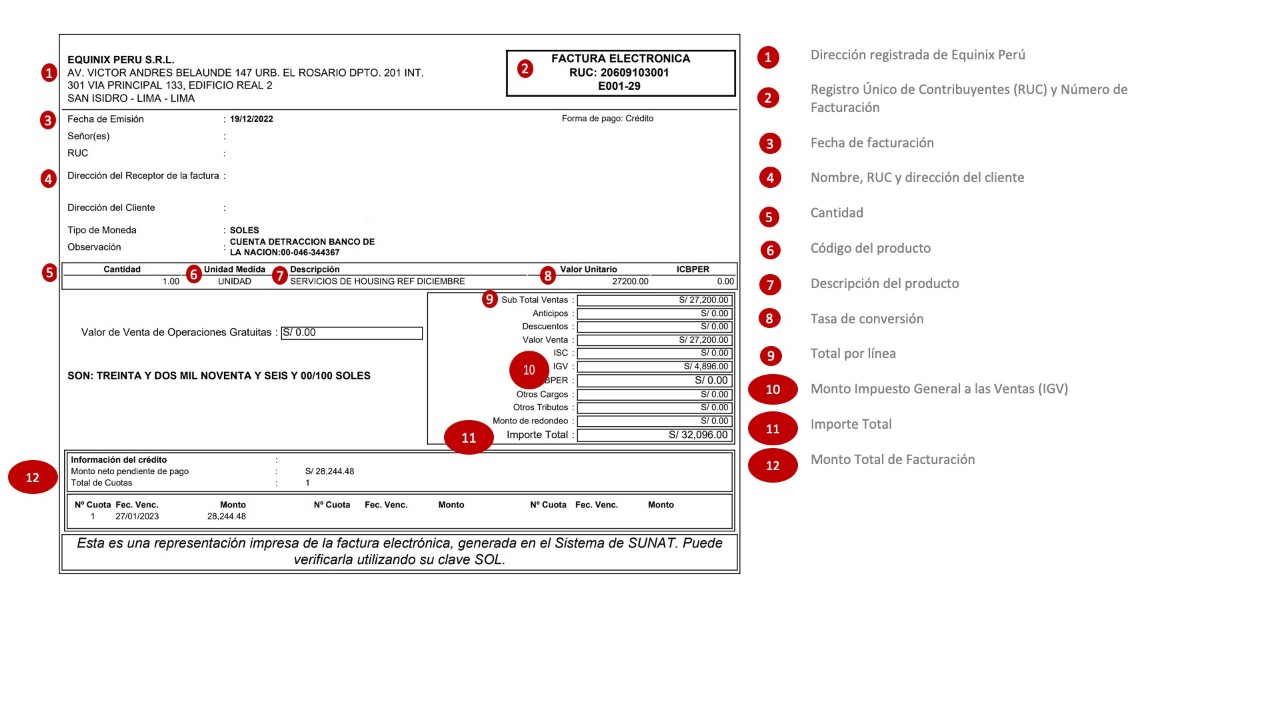
Task: Click the Señor(es) field label
Action: point(88,136)
